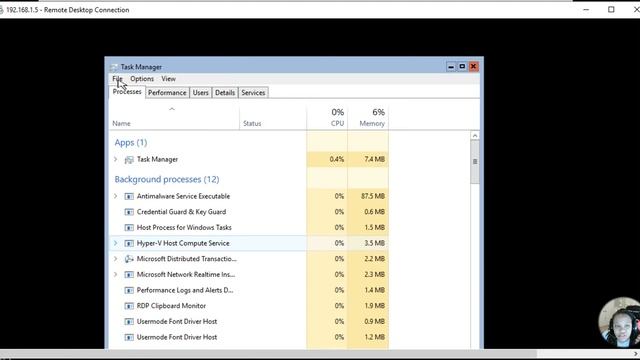Image resolution: width=640 pixels, height=360 pixels.
Task: Switch to the Users tab
Action: click(200, 93)
